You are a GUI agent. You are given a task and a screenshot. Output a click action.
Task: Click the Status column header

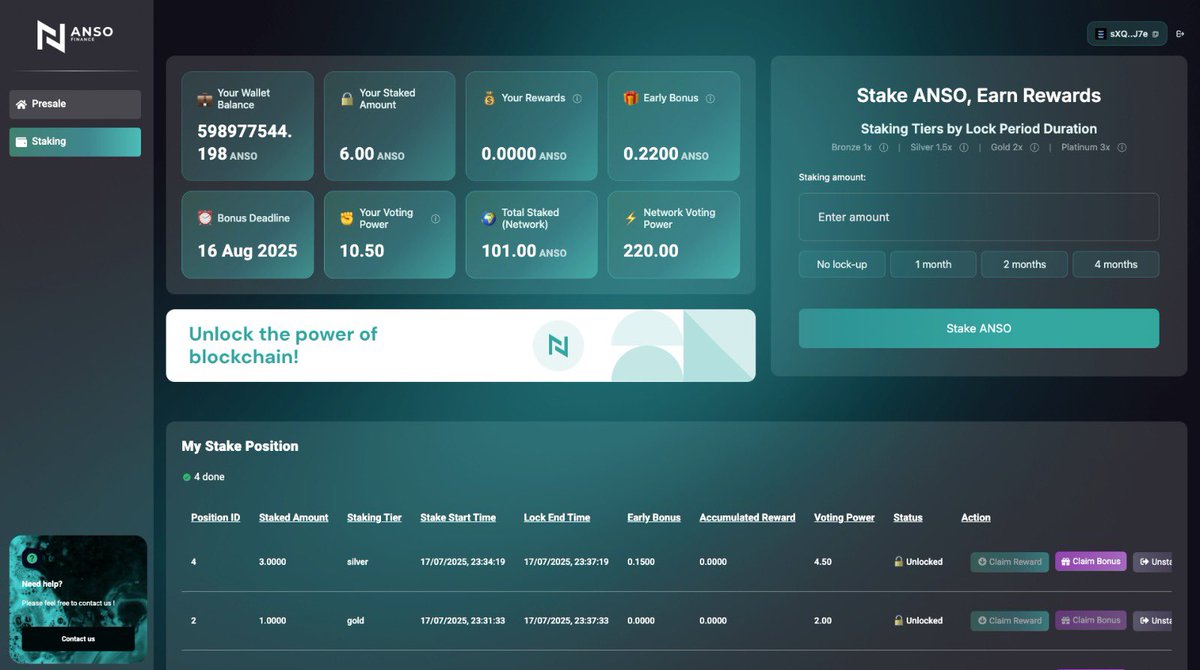pyautogui.click(x=908, y=518)
